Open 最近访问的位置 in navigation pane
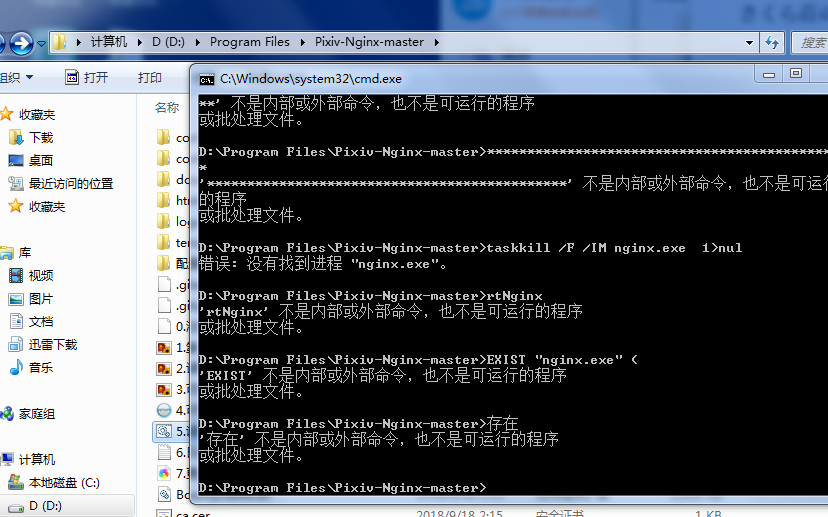The image size is (828, 517). (71, 184)
